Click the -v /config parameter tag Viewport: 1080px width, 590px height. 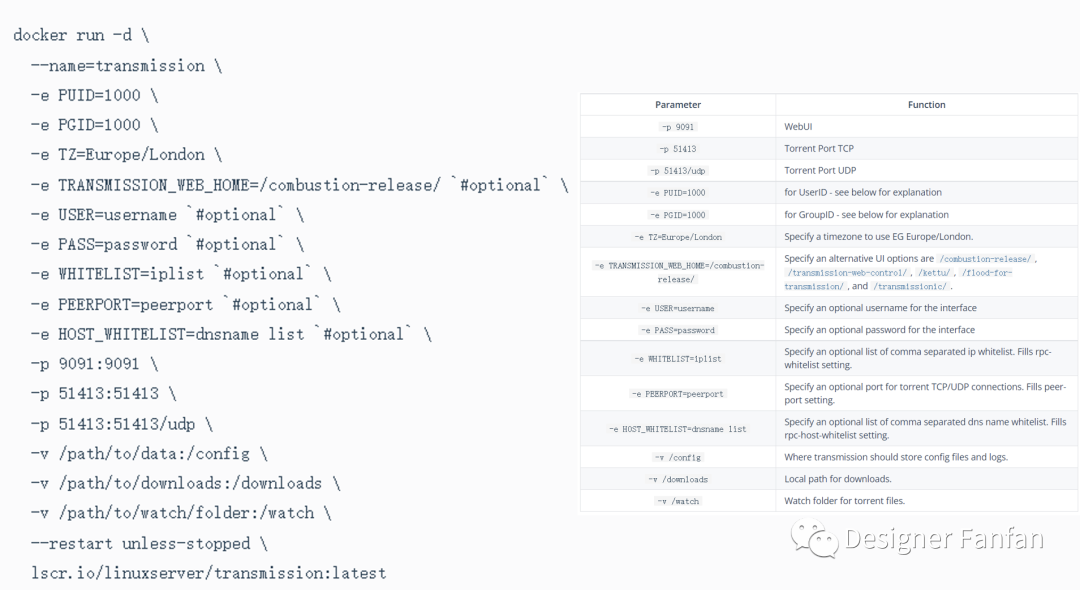coord(678,457)
